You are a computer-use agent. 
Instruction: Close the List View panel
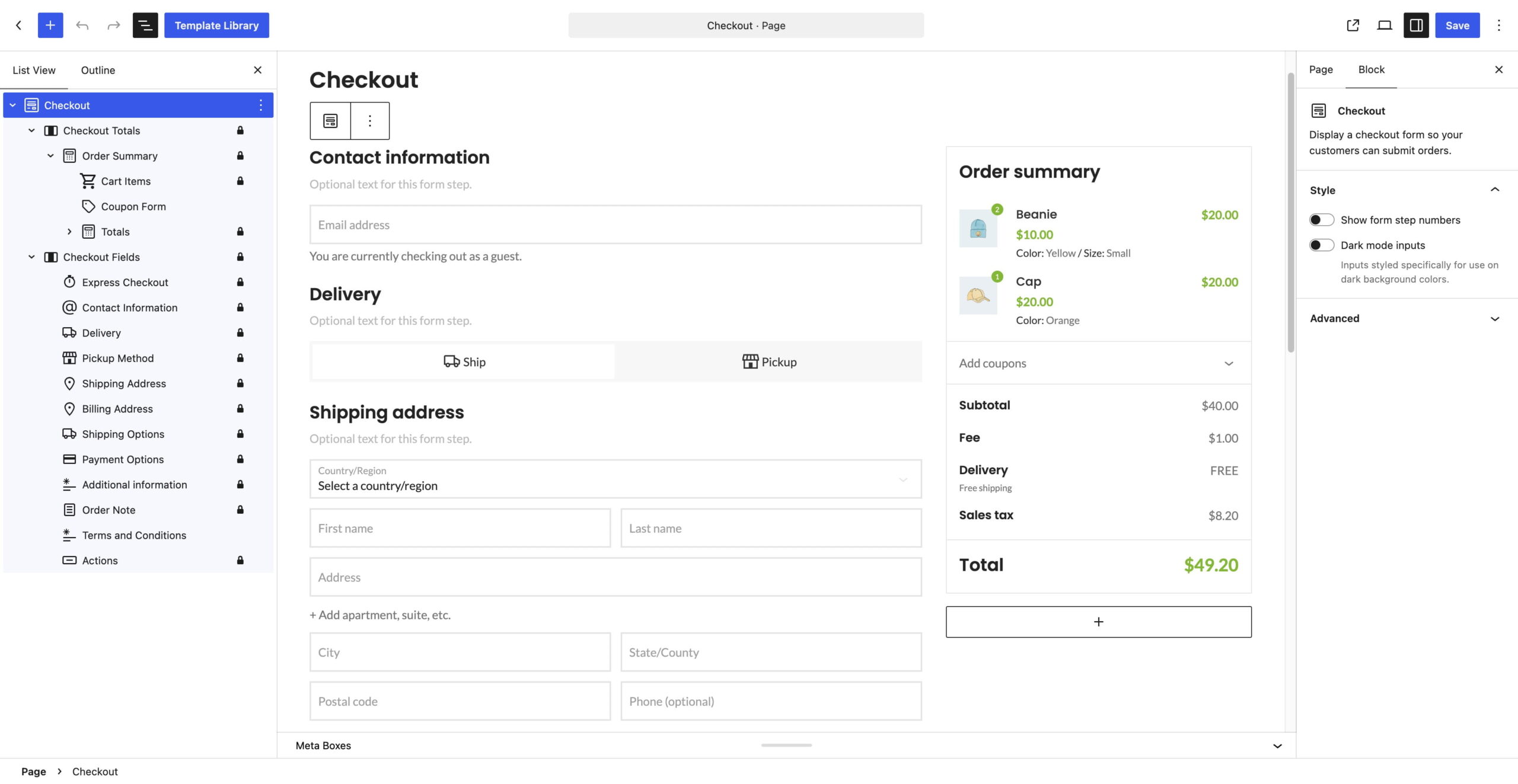257,70
